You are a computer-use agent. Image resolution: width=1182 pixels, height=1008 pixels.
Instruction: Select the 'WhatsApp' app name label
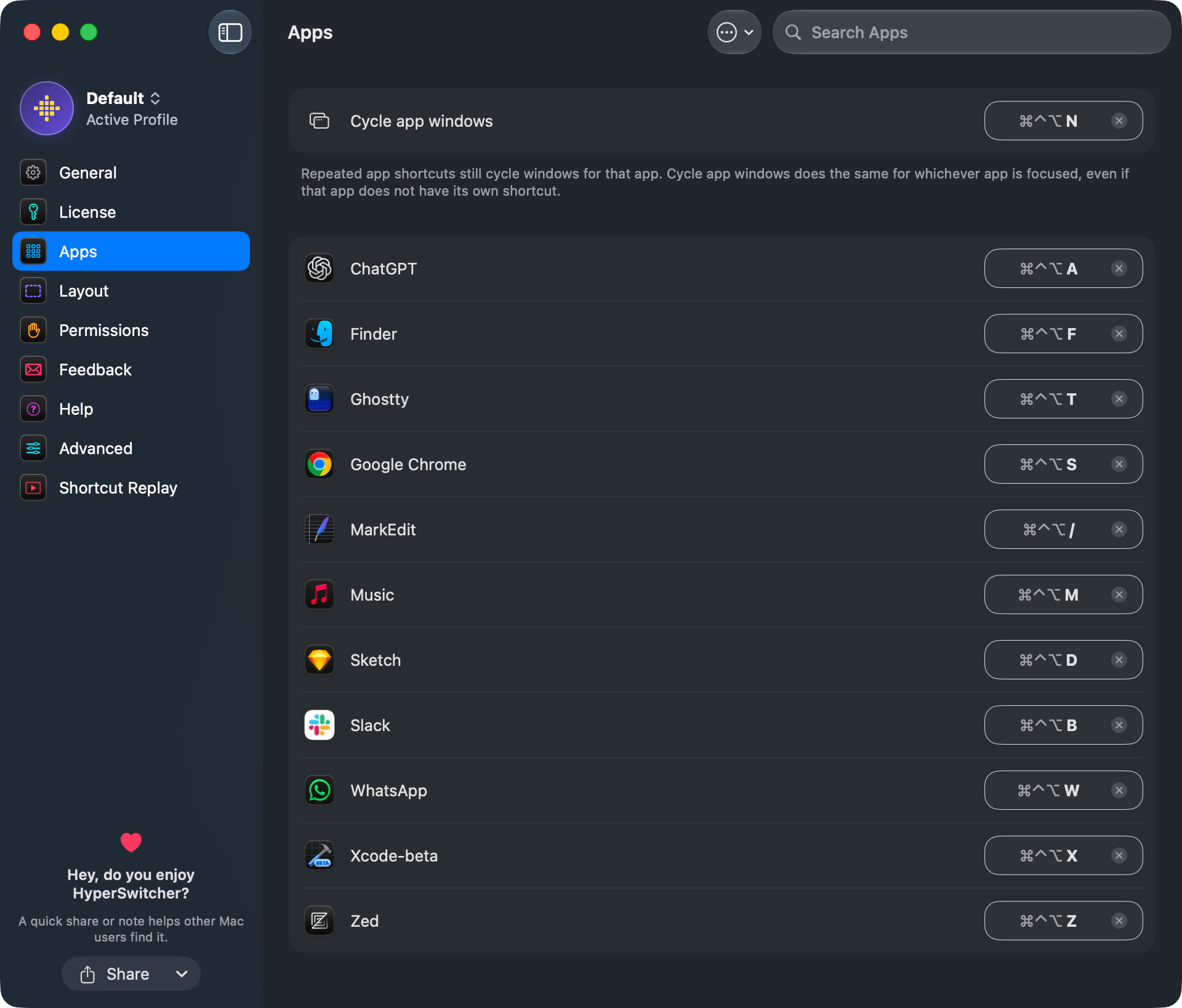(x=388, y=790)
